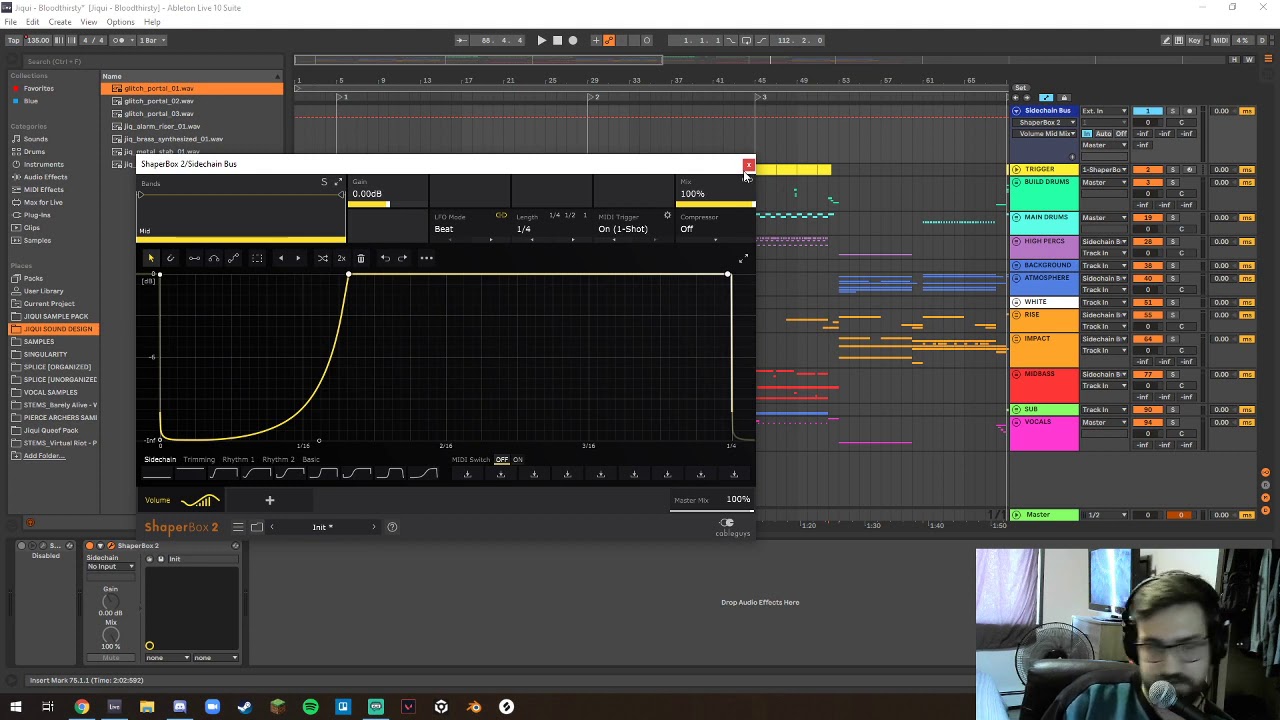The image size is (1280, 720).
Task: Shift the wave left in ShaperBox
Action: pos(280,258)
